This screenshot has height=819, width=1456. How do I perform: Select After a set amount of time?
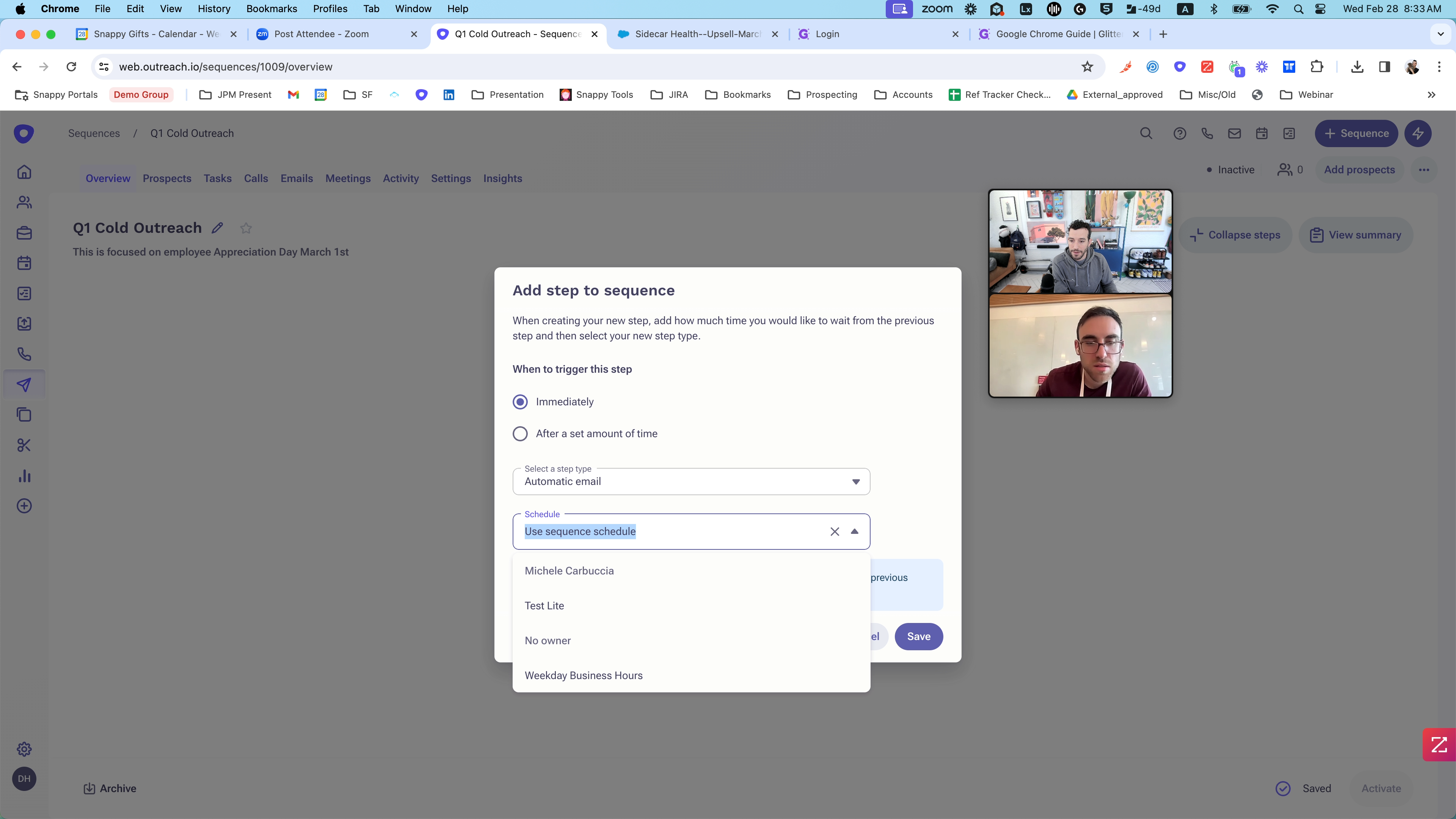point(520,433)
